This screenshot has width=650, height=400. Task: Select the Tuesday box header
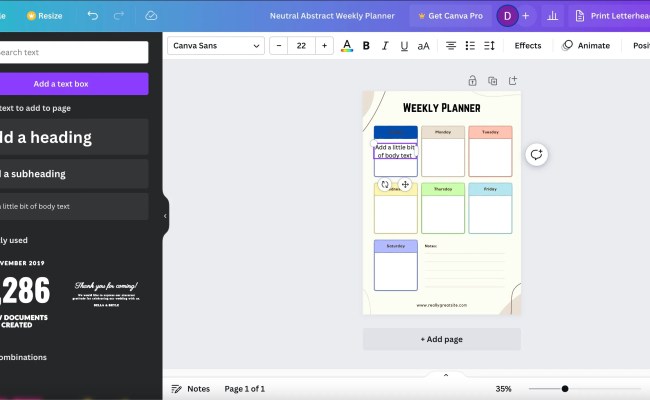tap(490, 132)
